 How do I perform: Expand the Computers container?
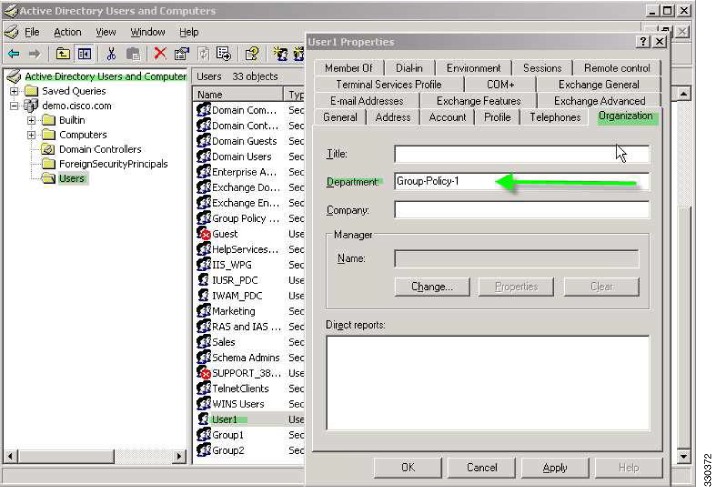[x=31, y=135]
